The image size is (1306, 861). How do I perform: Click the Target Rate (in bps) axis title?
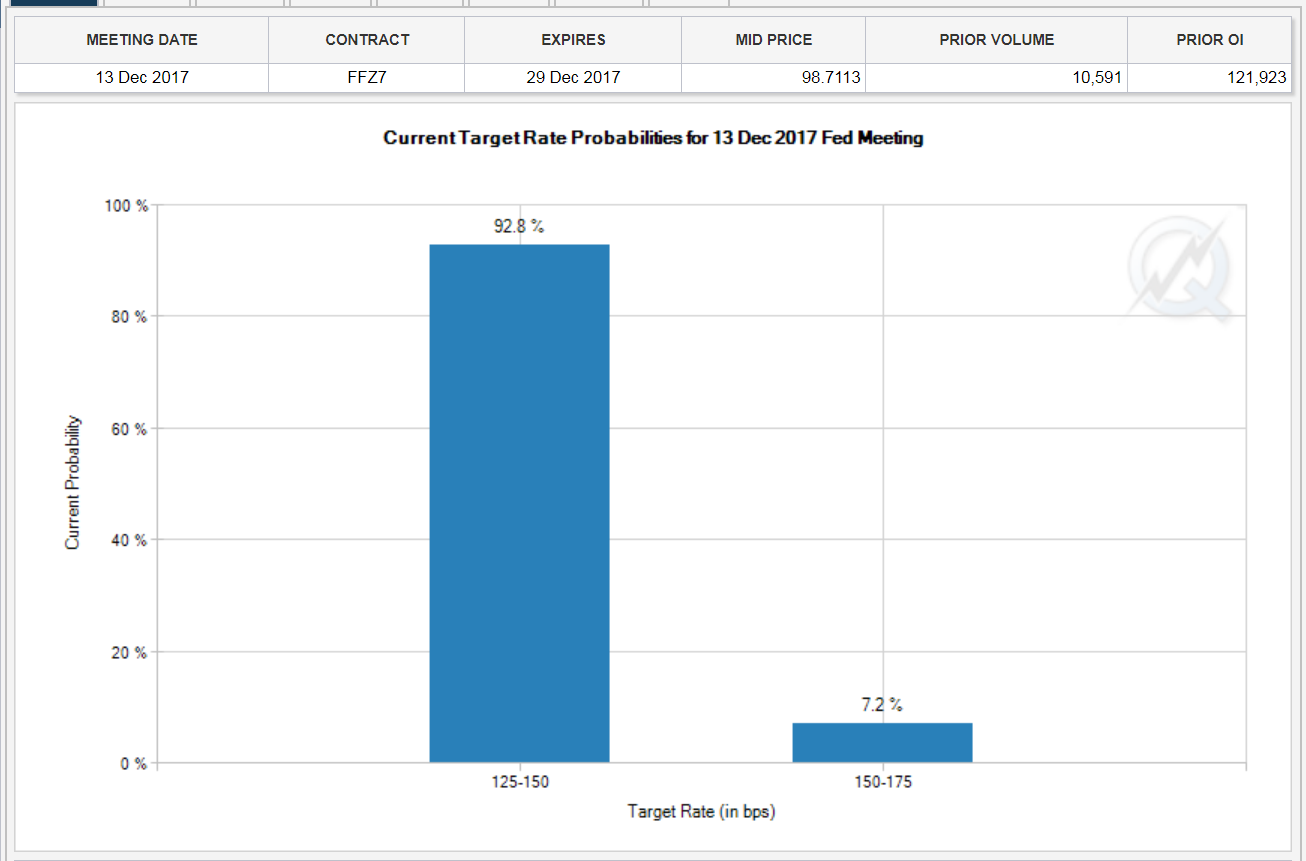point(701,812)
